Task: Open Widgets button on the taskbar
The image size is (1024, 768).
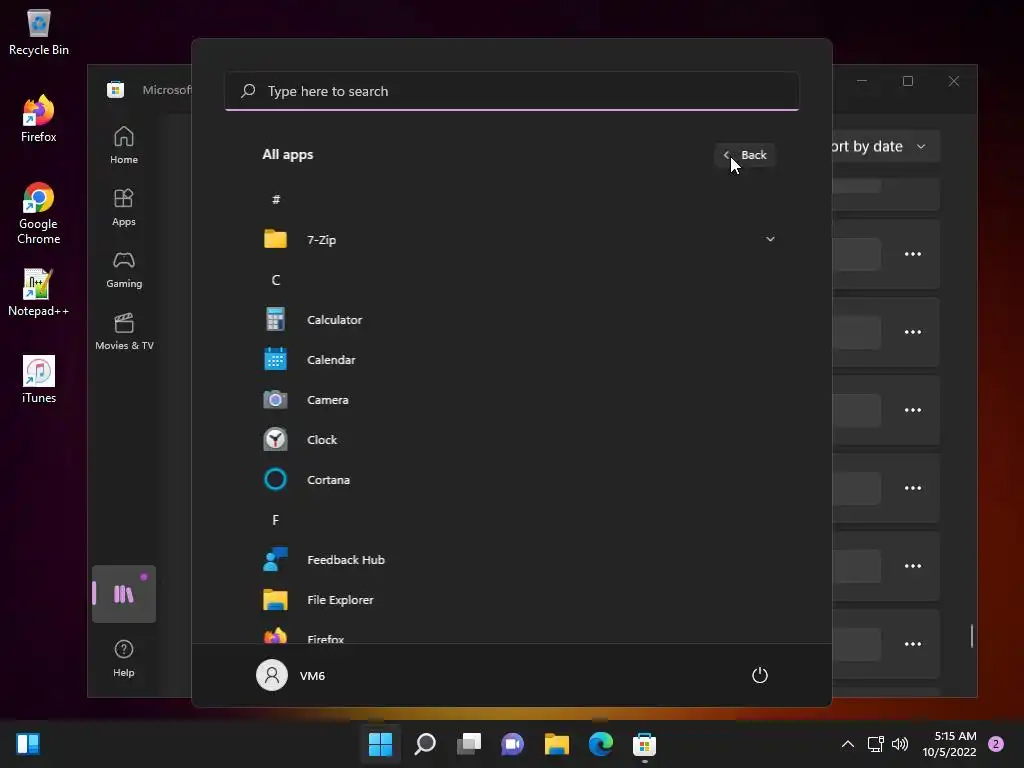Action: (x=28, y=744)
